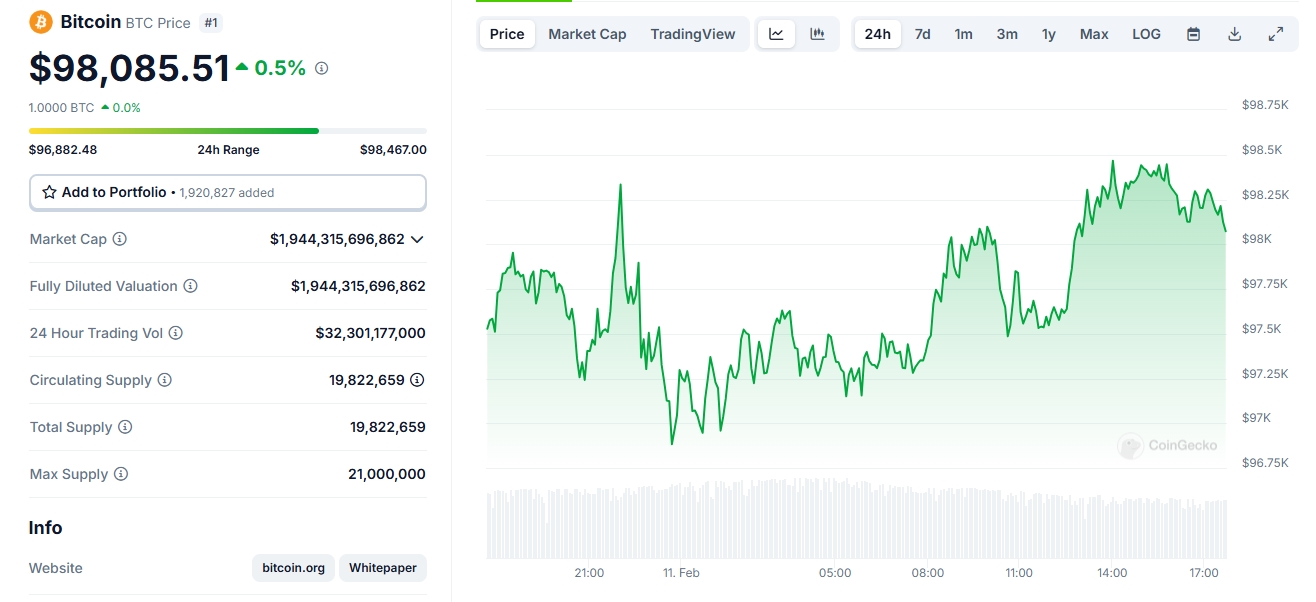Viewport: 1316px width, 602px height.
Task: Click the info icon beside 0.5% change
Action: (321, 68)
